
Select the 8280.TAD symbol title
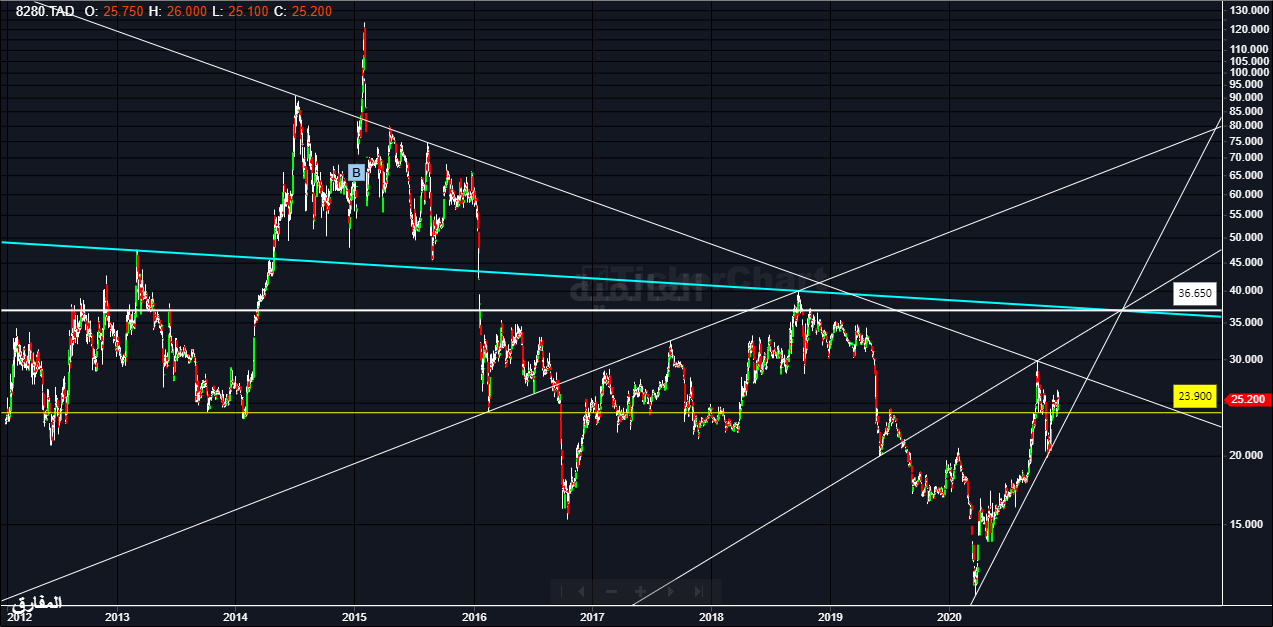[45, 11]
